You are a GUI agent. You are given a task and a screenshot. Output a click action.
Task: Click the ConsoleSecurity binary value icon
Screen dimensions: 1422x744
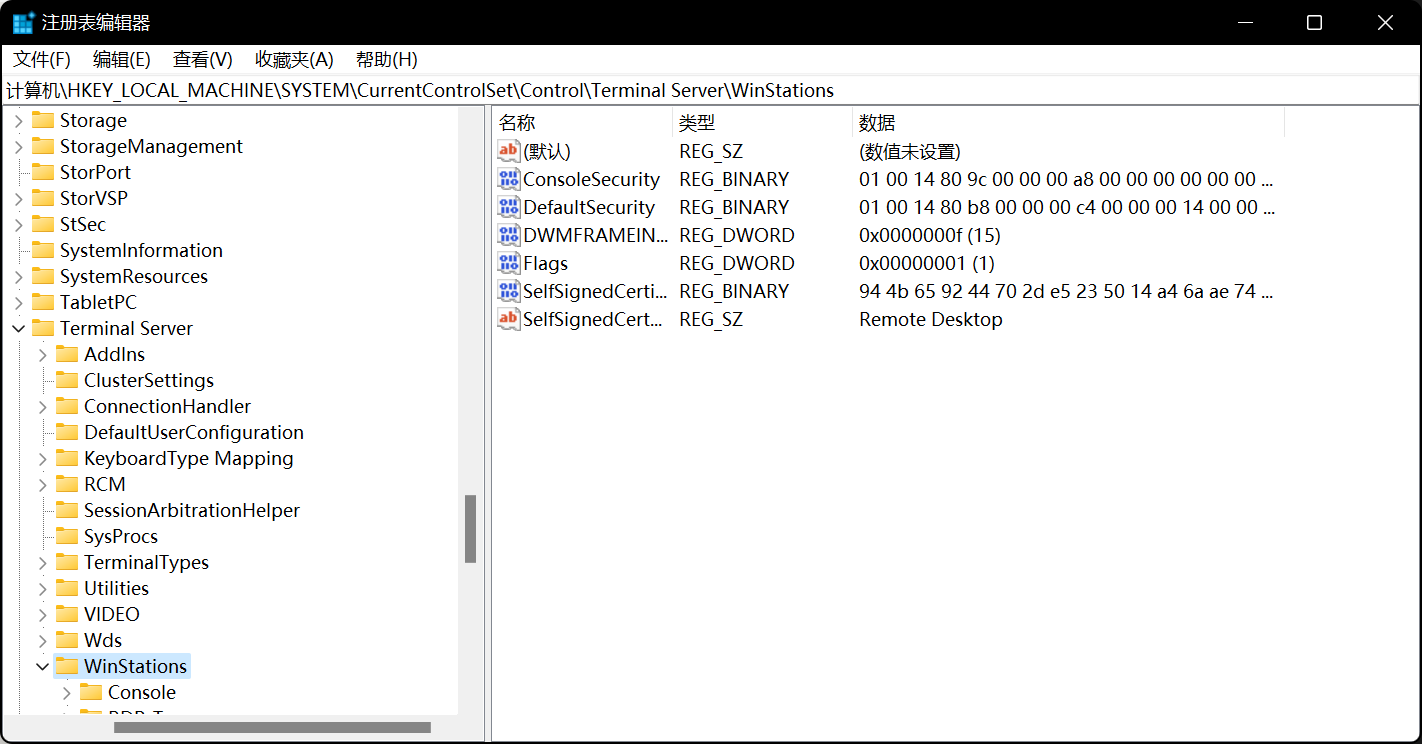pos(509,179)
